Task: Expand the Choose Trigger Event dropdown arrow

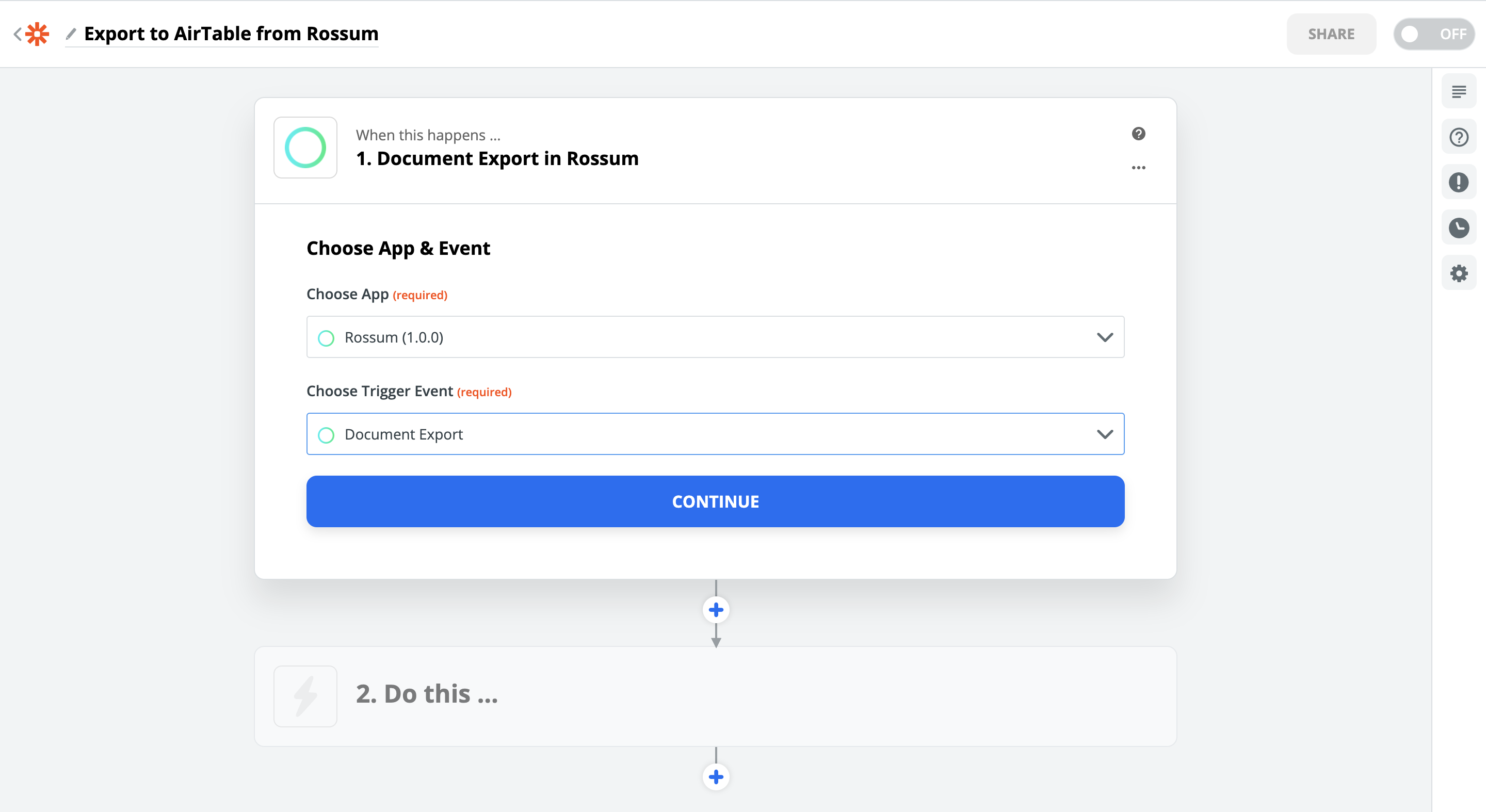Action: point(1104,434)
